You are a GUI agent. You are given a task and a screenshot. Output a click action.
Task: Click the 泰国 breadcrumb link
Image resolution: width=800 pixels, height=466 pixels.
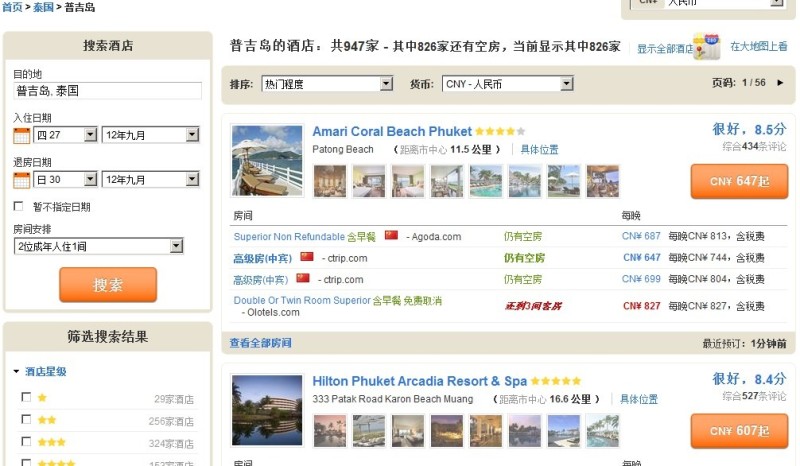pos(42,7)
